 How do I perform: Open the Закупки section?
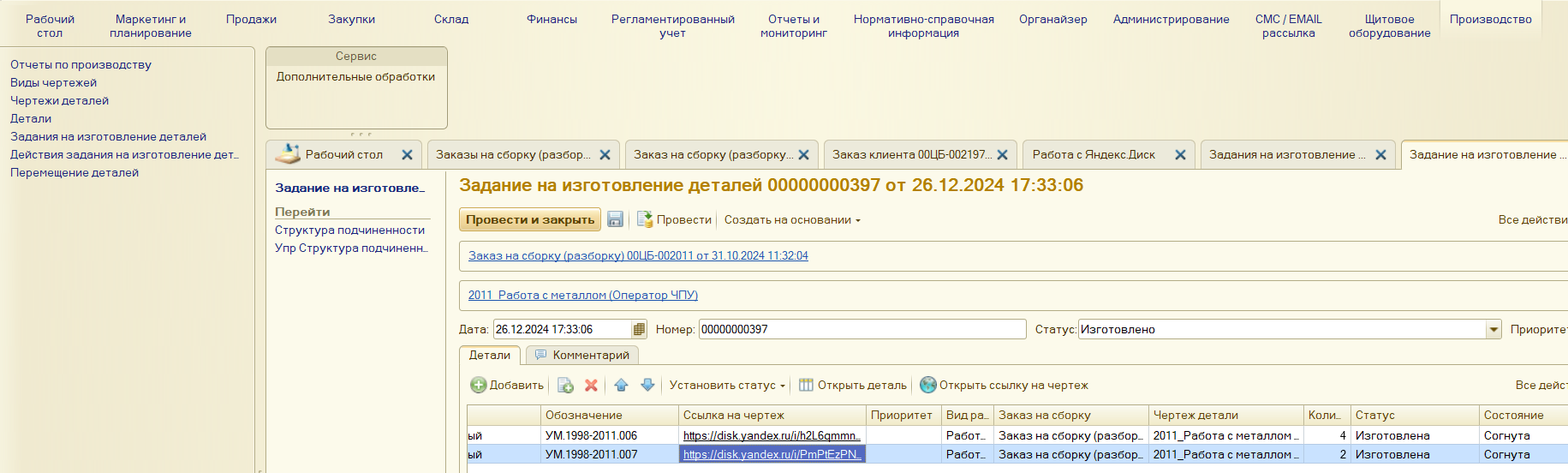pos(351,19)
